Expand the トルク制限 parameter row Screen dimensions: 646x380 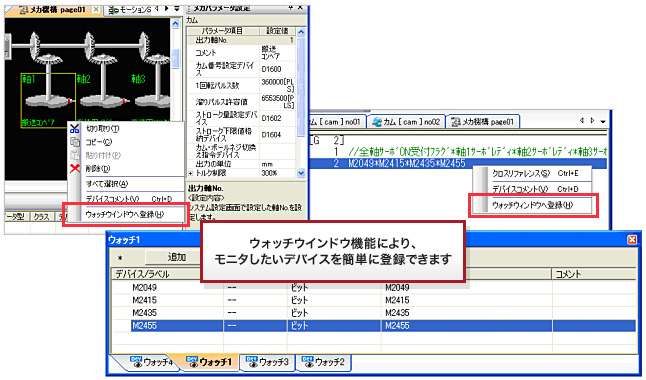190,174
